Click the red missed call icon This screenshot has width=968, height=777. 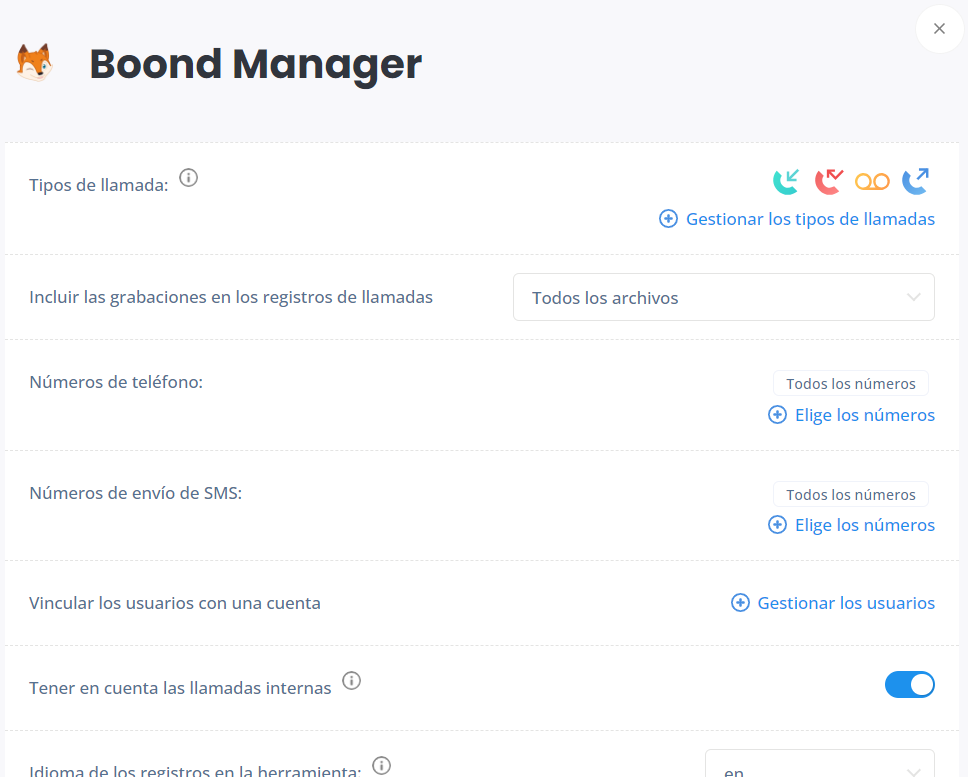828,181
